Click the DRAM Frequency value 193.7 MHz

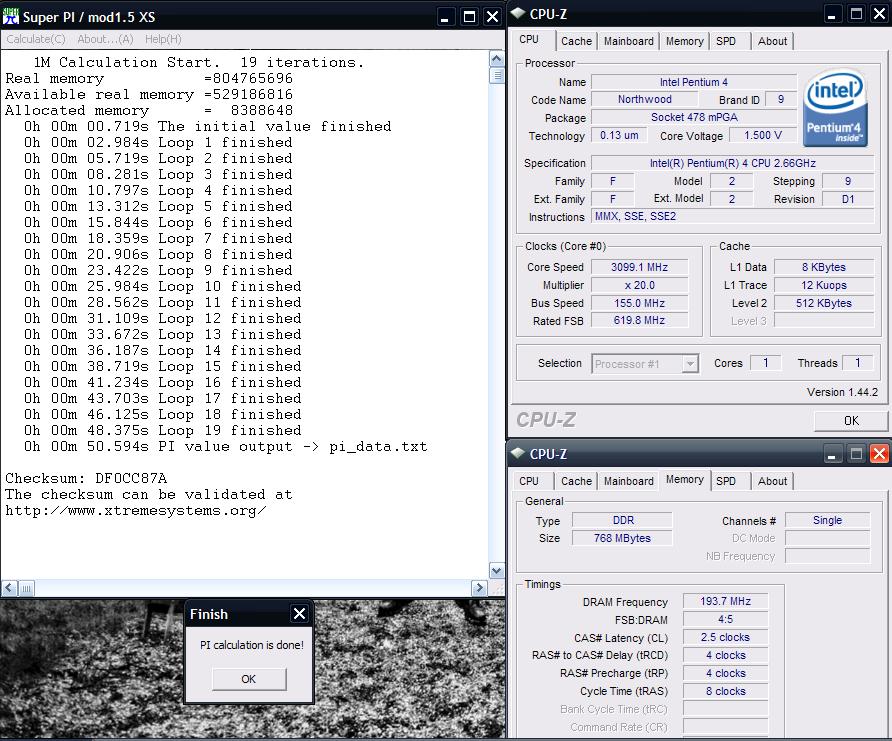tap(725, 601)
